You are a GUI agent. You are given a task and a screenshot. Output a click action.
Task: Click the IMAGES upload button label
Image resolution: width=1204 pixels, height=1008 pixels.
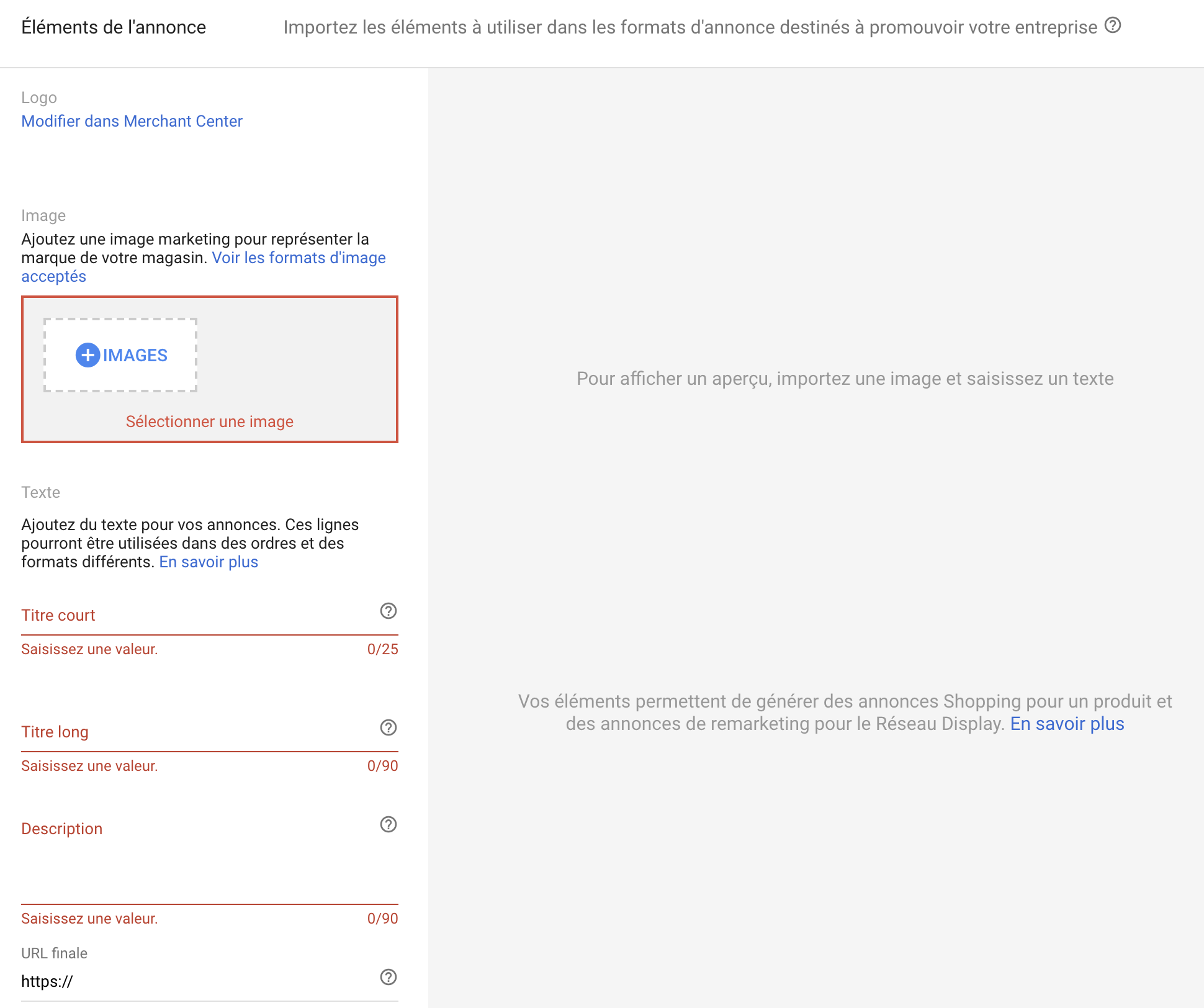[x=135, y=355]
